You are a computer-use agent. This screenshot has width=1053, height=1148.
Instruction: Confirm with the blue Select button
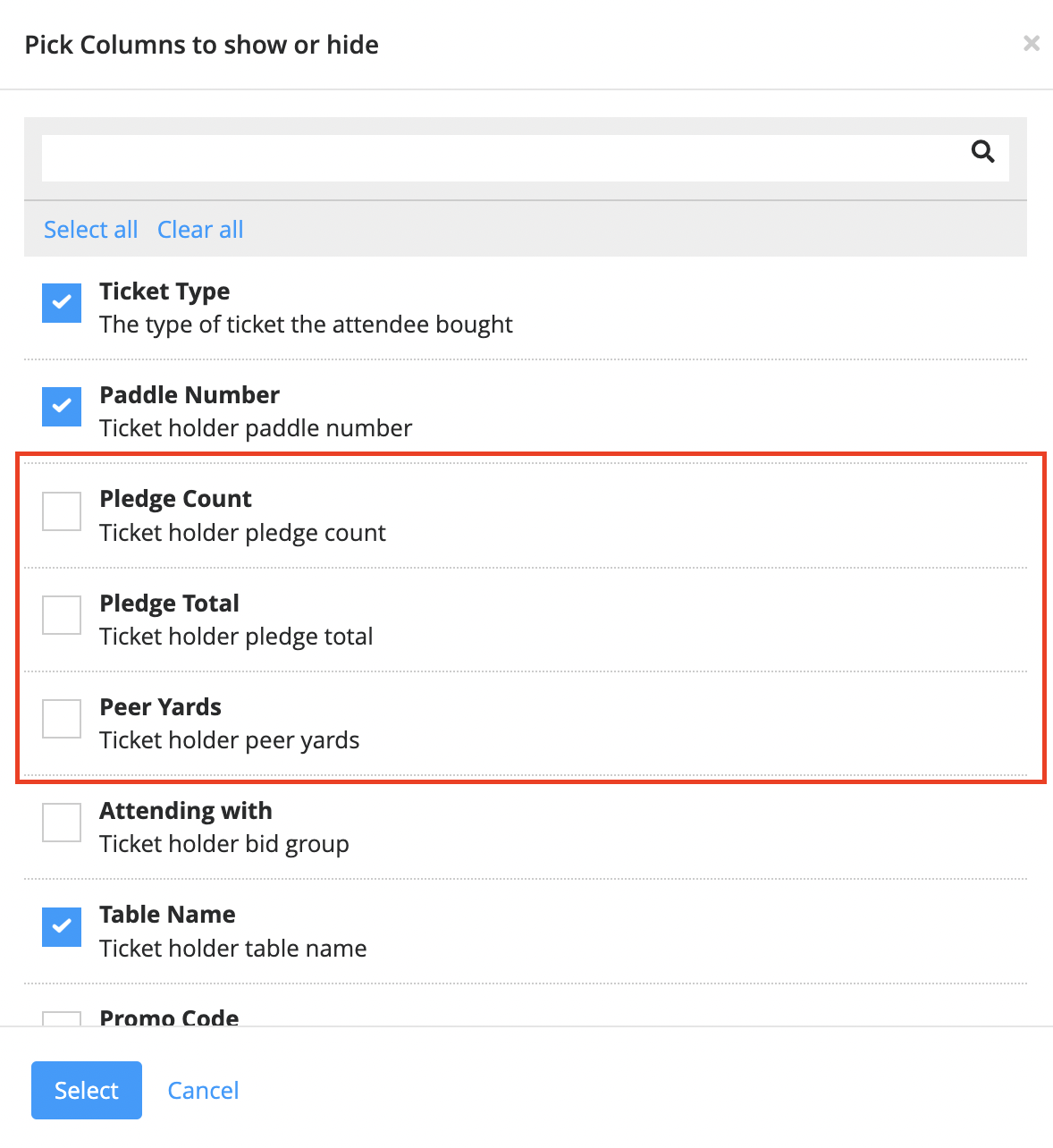tap(87, 1090)
